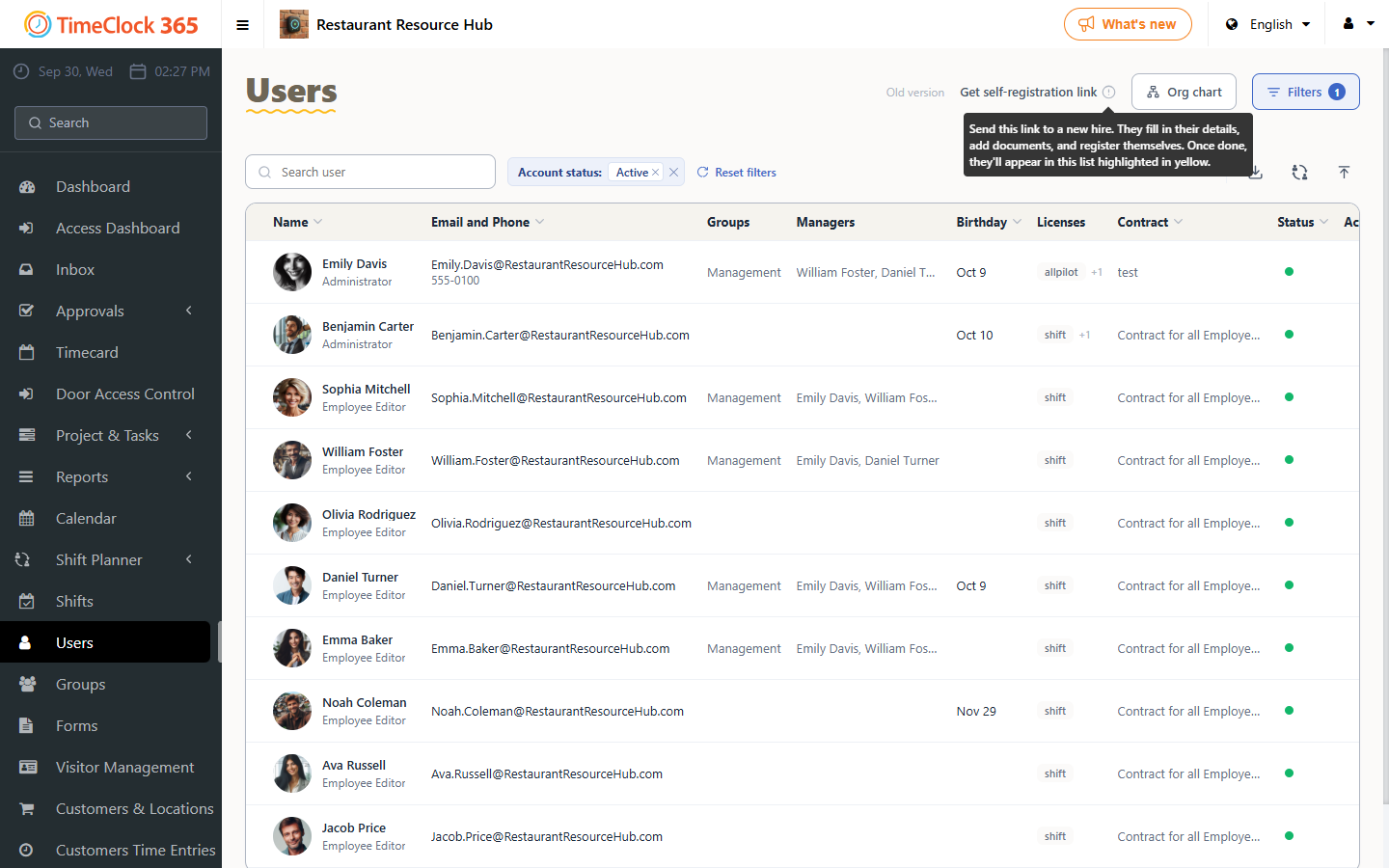Open the Filters panel
Image resolution: width=1389 pixels, height=868 pixels.
point(1305,93)
